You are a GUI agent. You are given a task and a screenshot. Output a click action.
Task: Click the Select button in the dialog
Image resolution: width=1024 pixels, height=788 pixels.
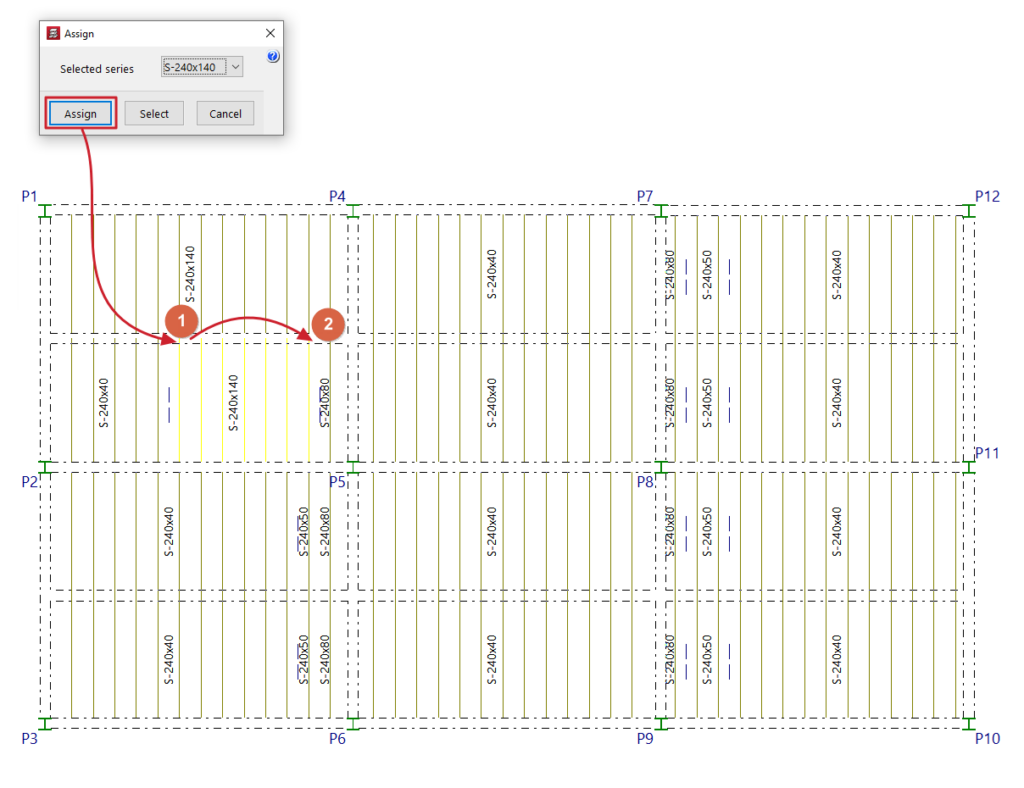(154, 114)
